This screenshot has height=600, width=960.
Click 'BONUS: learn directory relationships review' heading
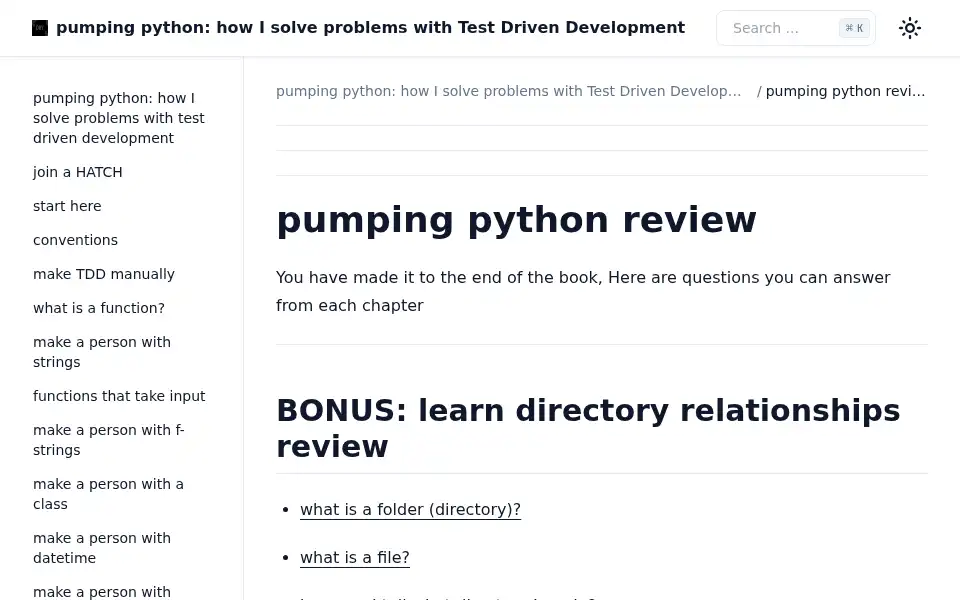click(x=588, y=428)
